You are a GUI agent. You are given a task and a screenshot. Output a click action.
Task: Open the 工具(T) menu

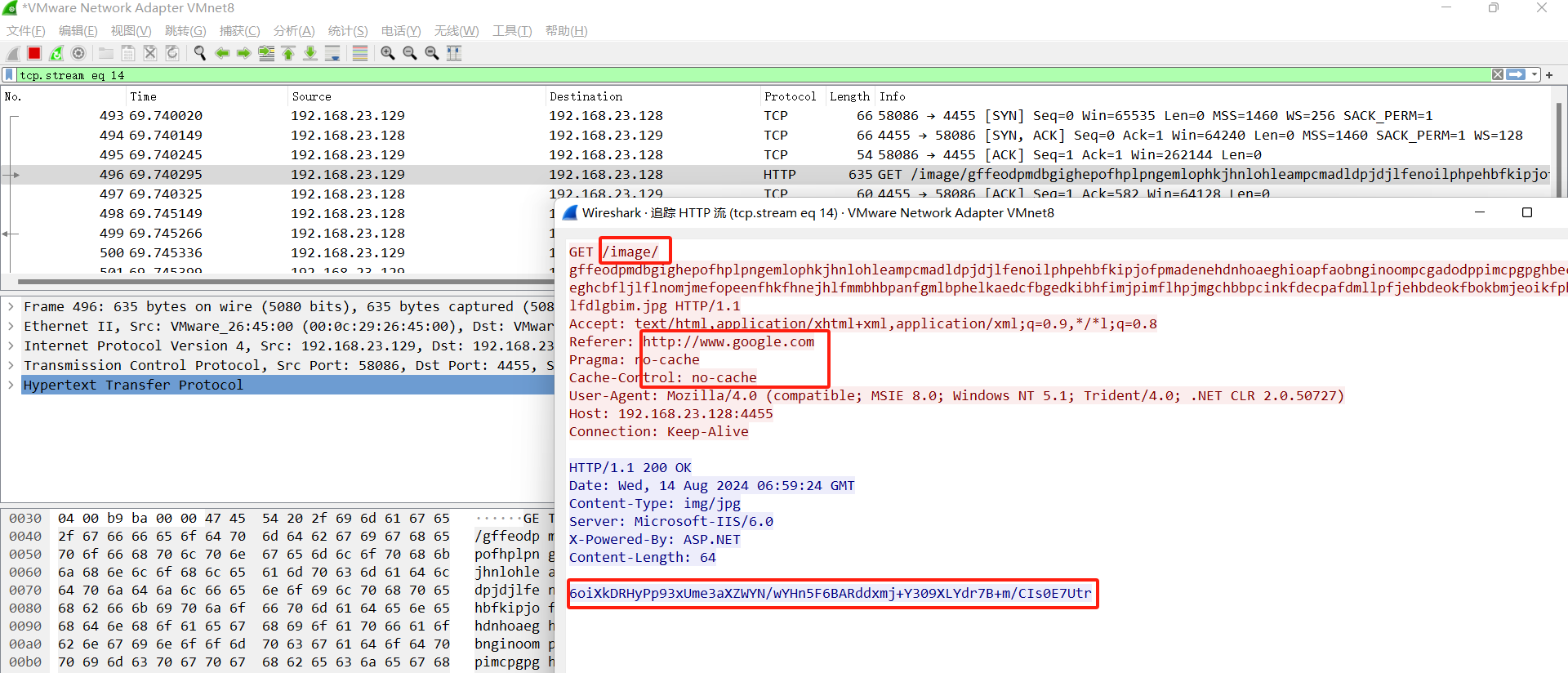click(512, 31)
